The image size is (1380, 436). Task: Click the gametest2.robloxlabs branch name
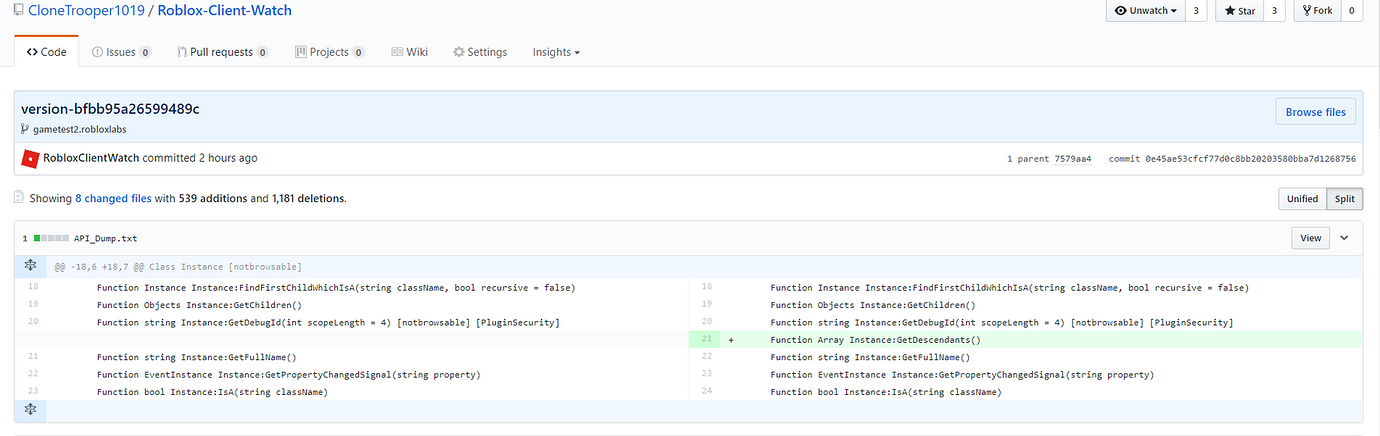[x=80, y=129]
